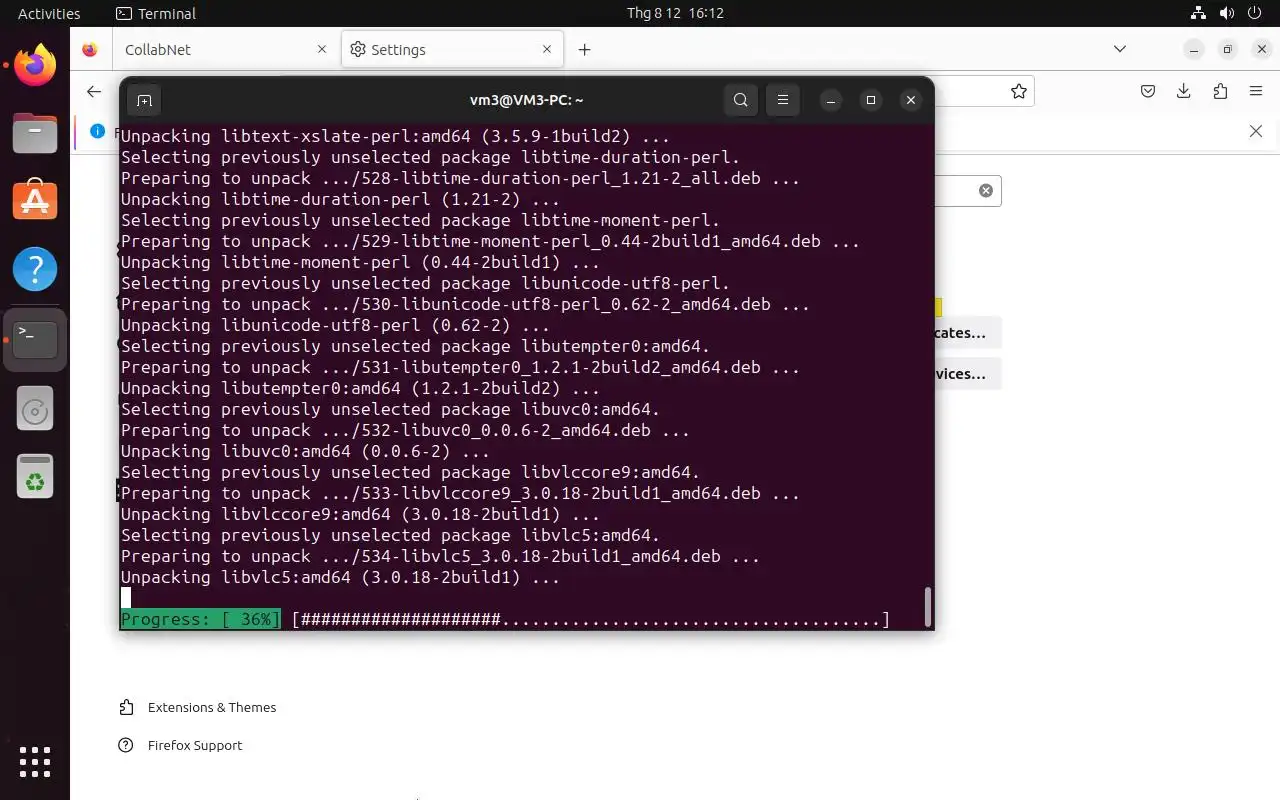This screenshot has width=1280, height=800.
Task: Clear the Firefox settings search field
Action: pyautogui.click(x=986, y=190)
